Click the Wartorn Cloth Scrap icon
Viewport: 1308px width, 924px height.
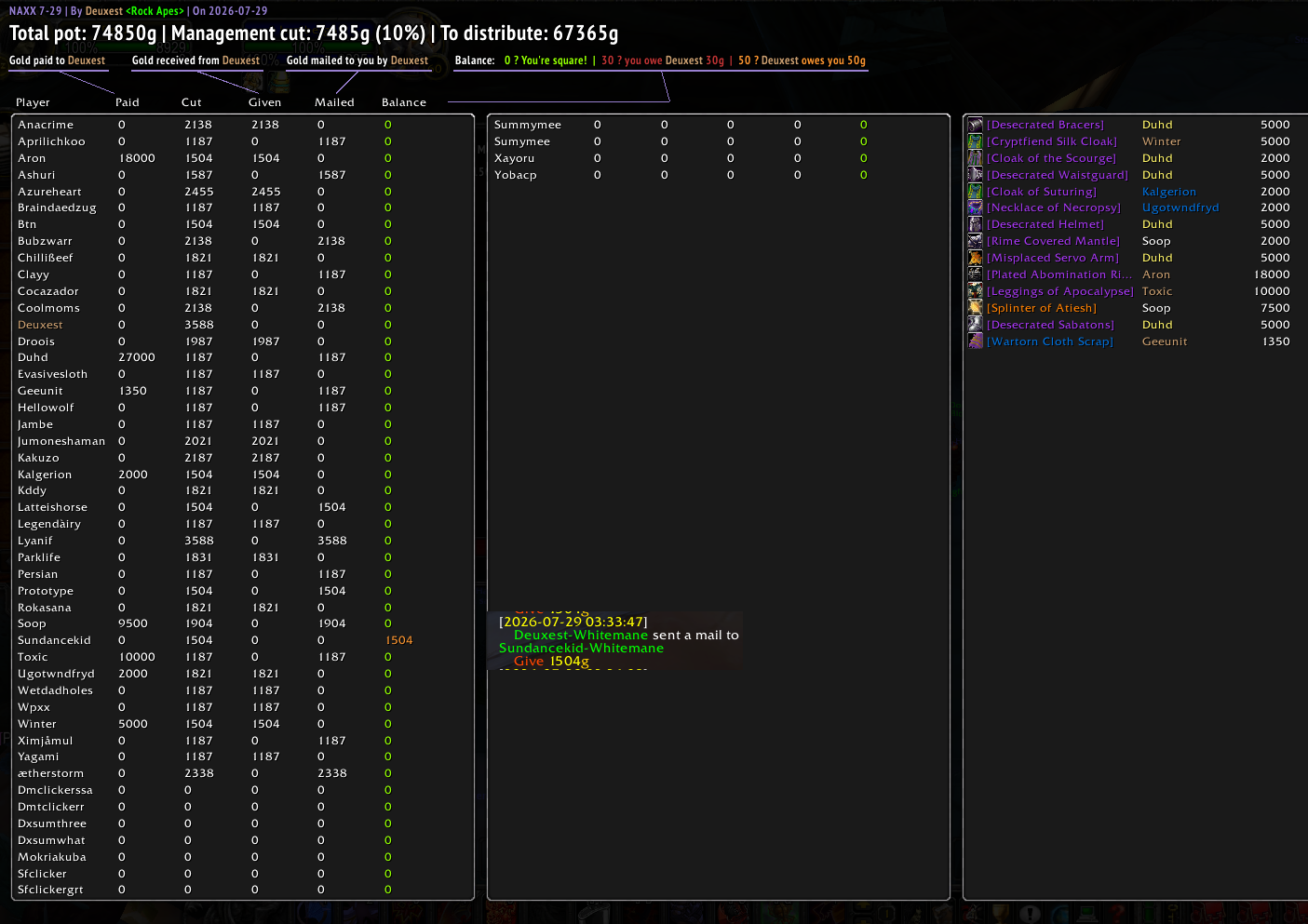coord(975,341)
